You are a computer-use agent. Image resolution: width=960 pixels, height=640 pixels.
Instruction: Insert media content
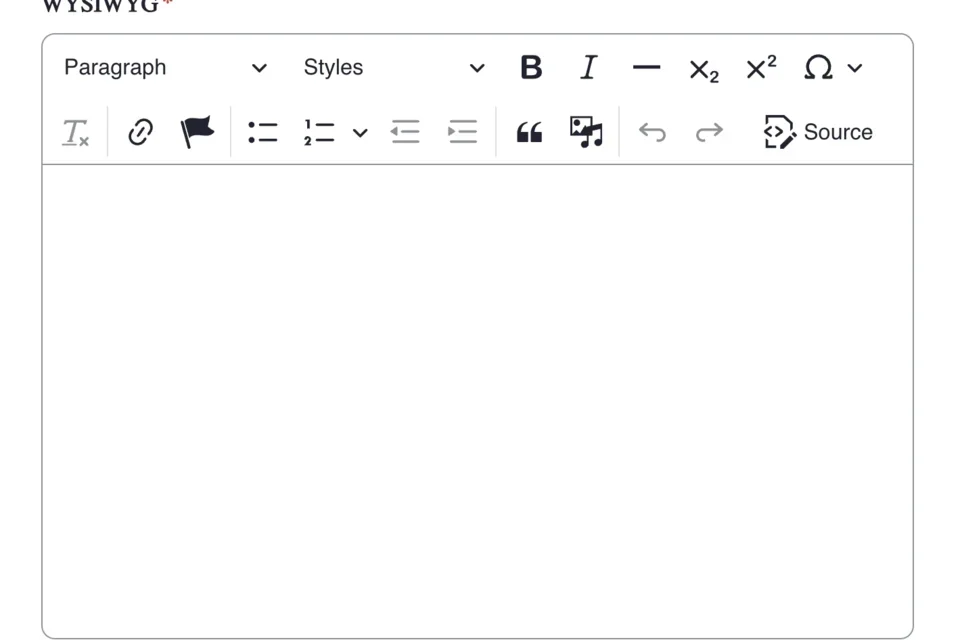tap(587, 131)
